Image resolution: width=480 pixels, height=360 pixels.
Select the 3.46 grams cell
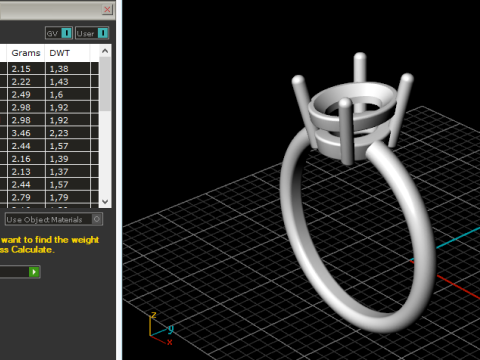pyautogui.click(x=26, y=133)
